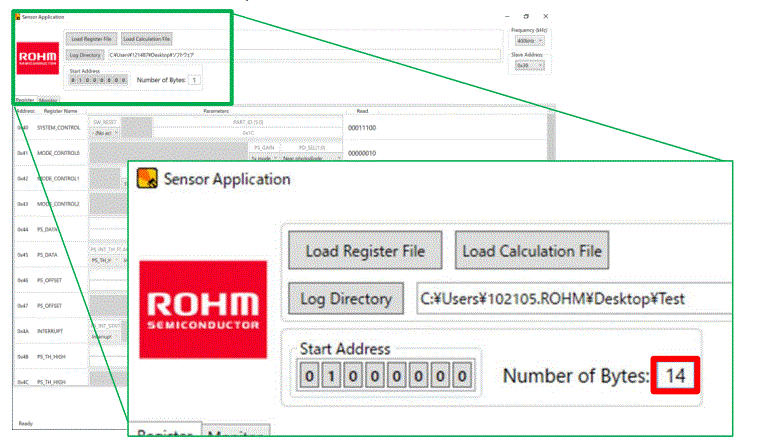Click read value 00000010
760x448 pixels.
(362, 153)
